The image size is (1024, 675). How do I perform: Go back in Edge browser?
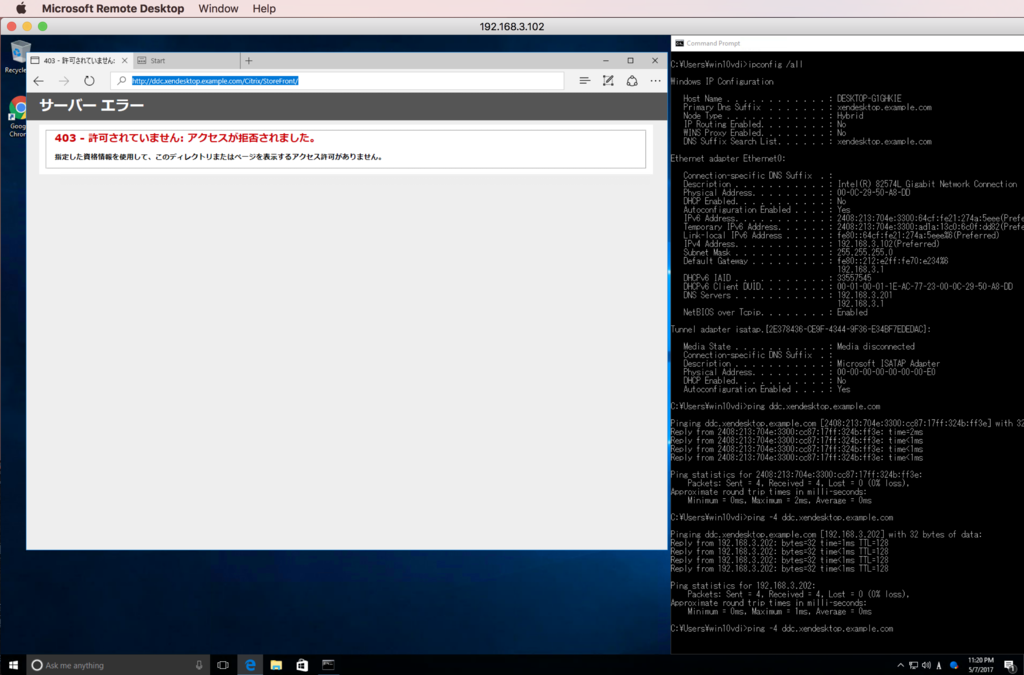point(39,81)
